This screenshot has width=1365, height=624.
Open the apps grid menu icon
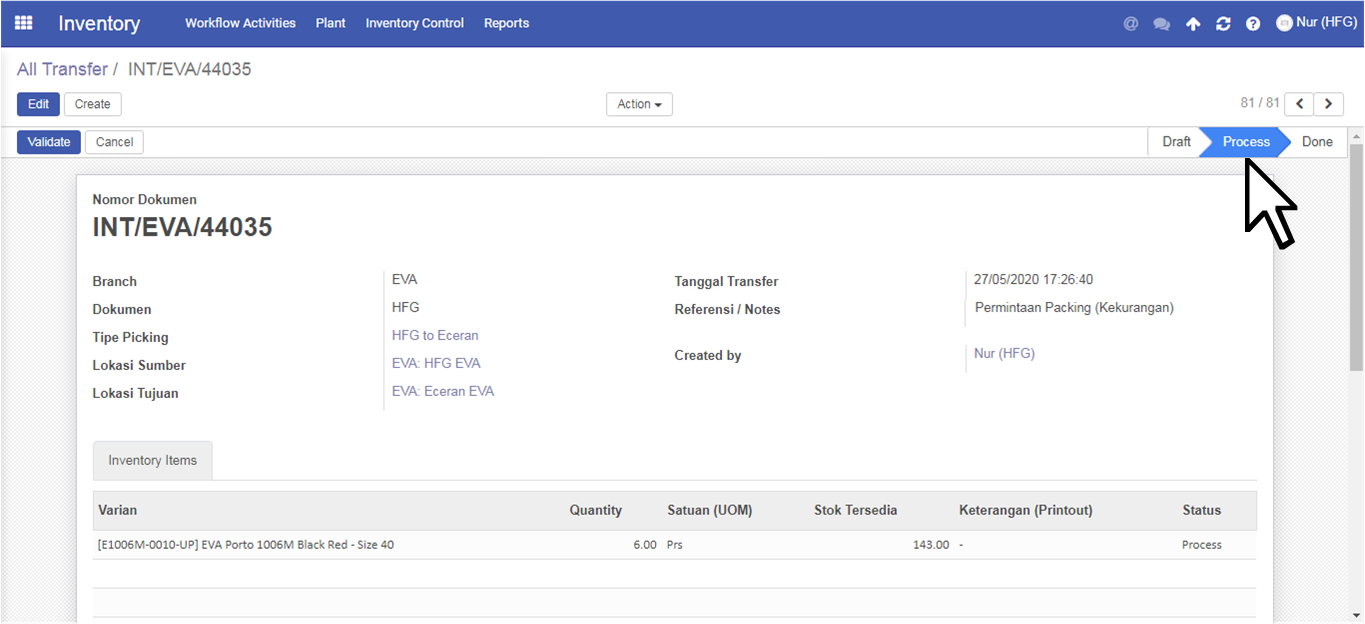(23, 23)
